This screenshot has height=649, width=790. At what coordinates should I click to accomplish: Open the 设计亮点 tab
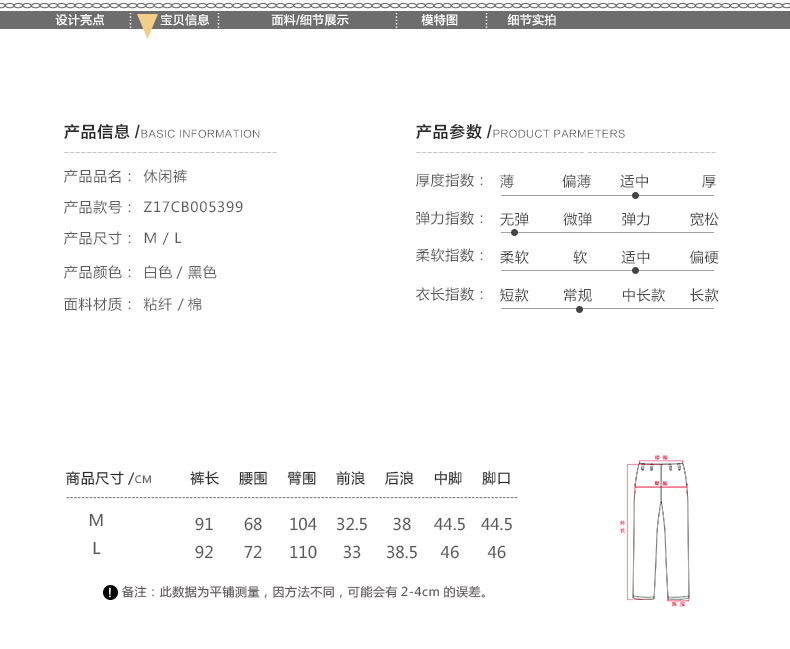click(x=80, y=20)
